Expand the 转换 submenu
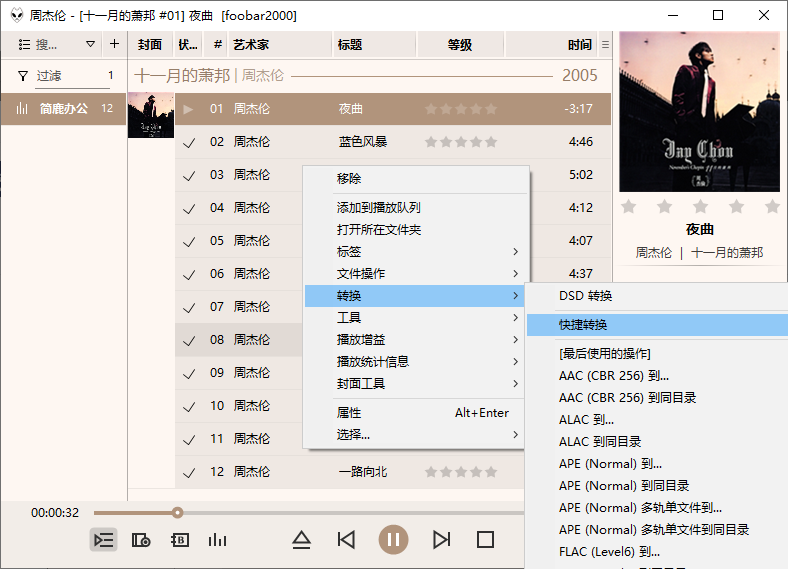This screenshot has height=569, width=788. [x=415, y=296]
